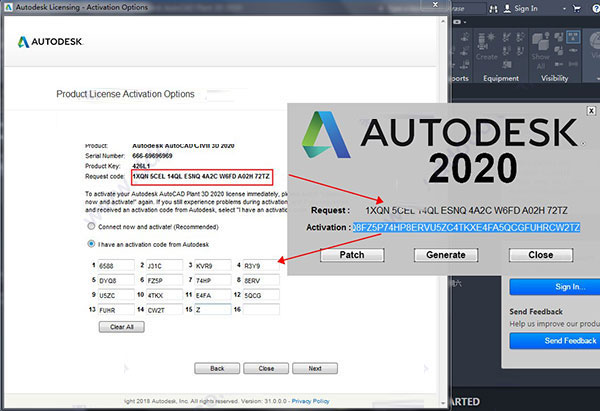The image size is (600, 411).
Task: Click the search box in AutoCAD title bar
Action: [x=468, y=8]
